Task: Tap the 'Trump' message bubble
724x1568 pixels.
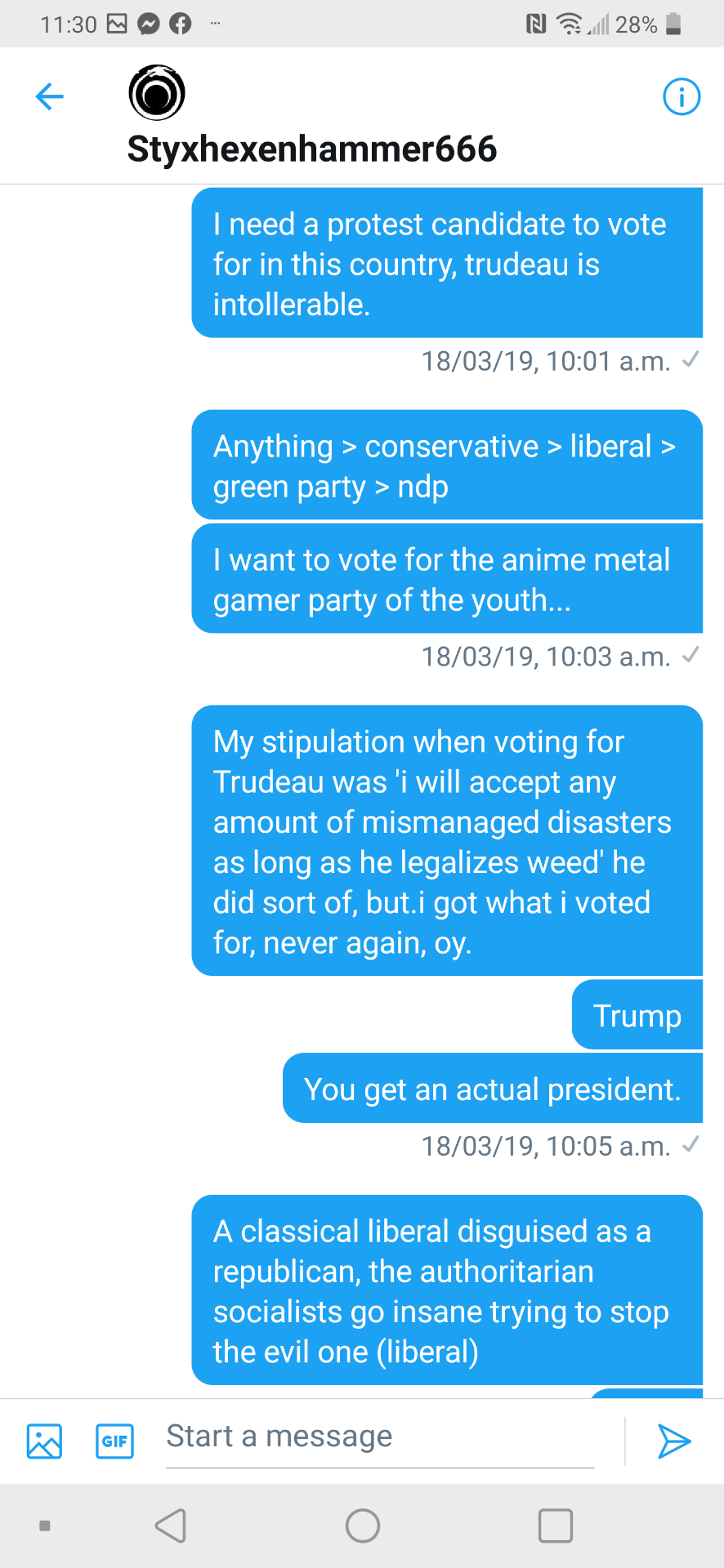Action: [x=637, y=1016]
